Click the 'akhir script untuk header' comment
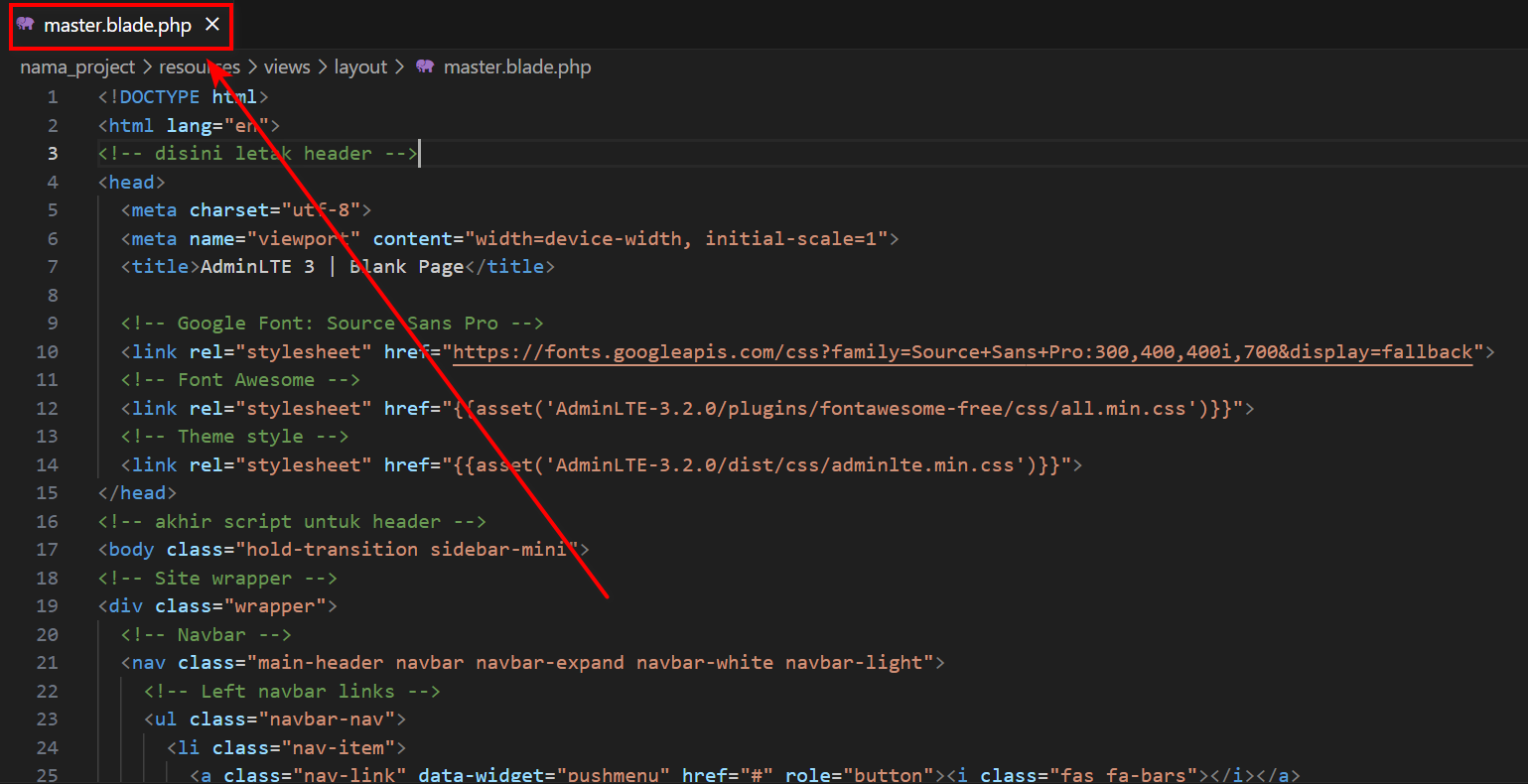This screenshot has width=1528, height=784. 292,521
